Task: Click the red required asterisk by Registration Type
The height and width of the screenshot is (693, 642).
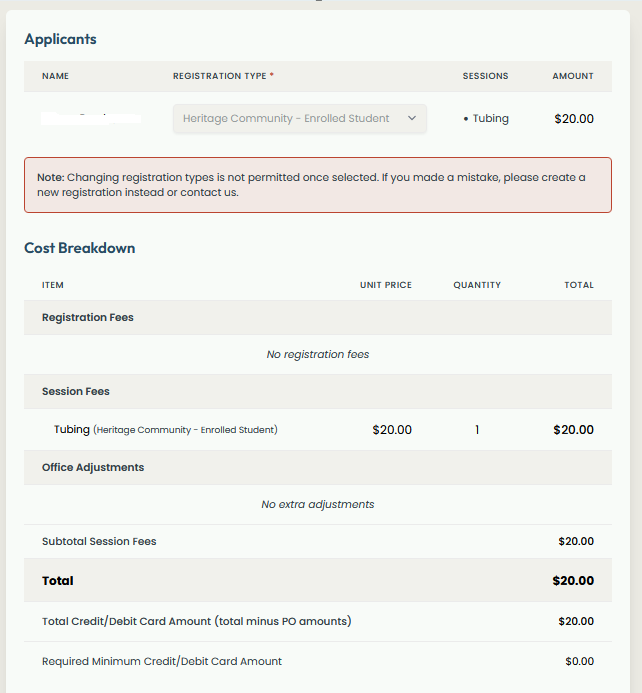Action: click(272, 76)
